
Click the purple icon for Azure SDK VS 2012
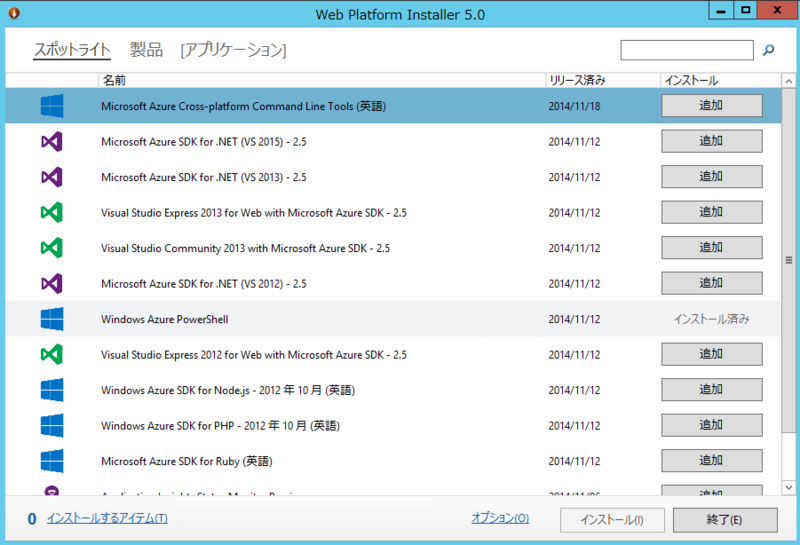coord(52,283)
